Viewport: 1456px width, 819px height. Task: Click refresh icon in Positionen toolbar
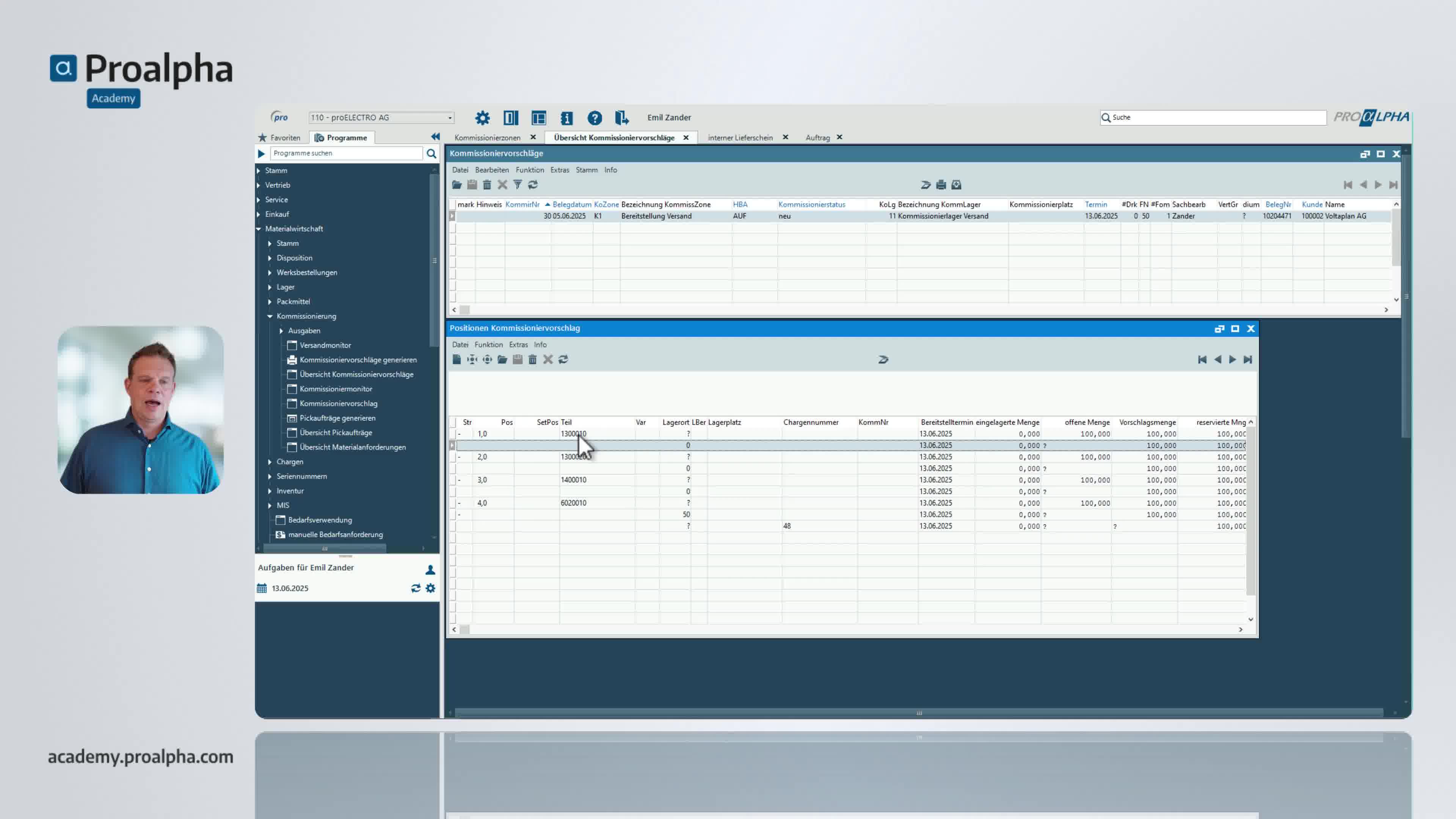click(x=563, y=359)
